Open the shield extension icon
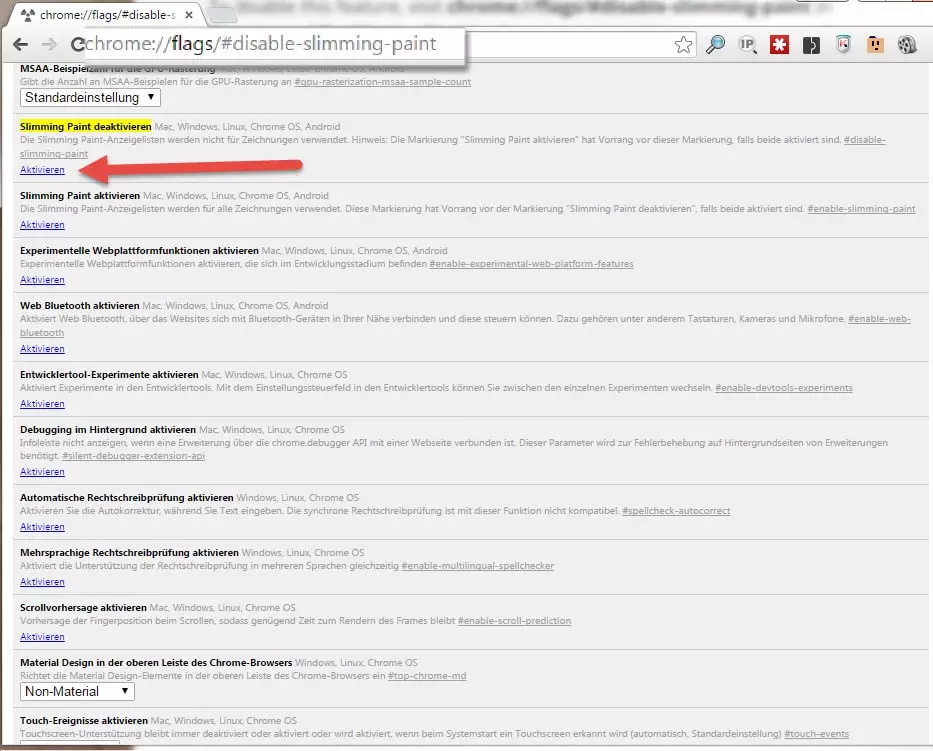933x751 pixels. (x=843, y=45)
